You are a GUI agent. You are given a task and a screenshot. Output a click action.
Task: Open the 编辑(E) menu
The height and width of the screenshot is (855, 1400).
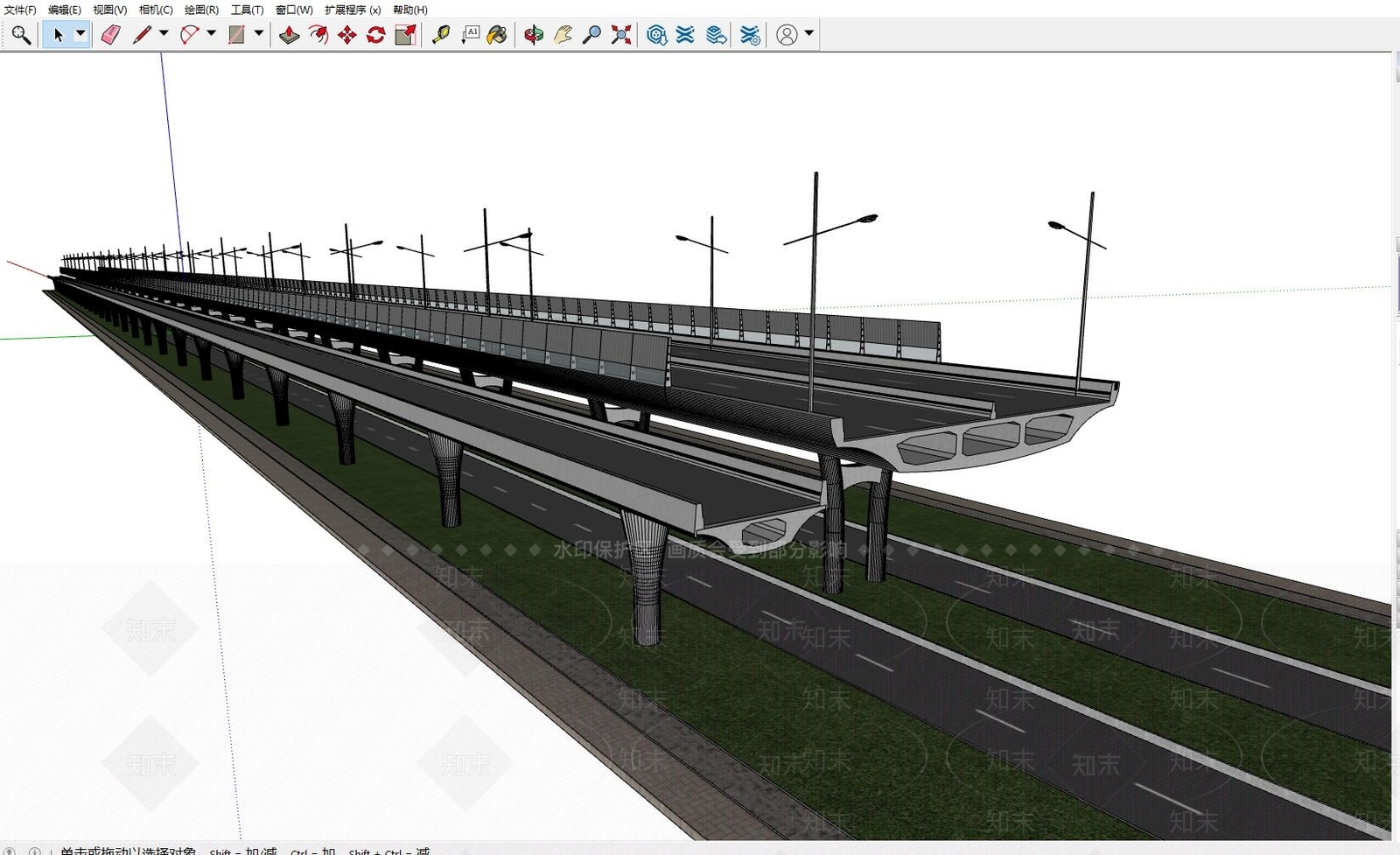65,10
